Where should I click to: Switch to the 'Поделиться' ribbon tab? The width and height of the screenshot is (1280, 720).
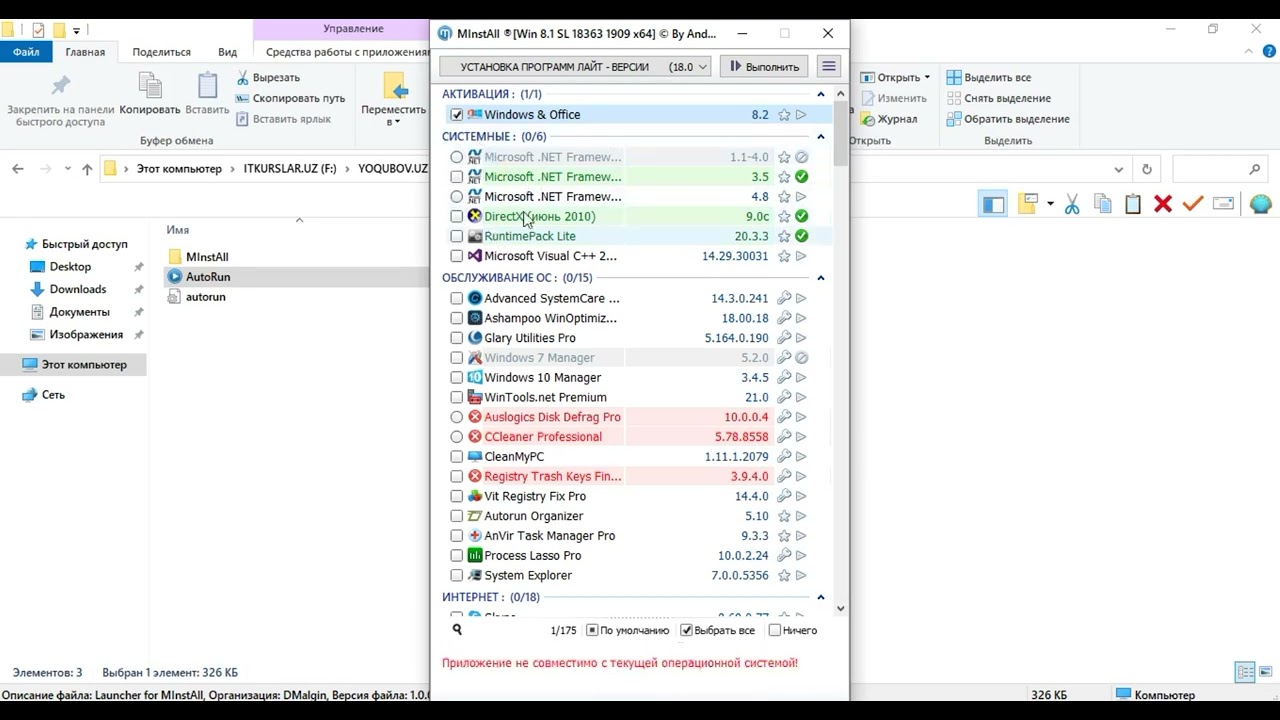161,52
